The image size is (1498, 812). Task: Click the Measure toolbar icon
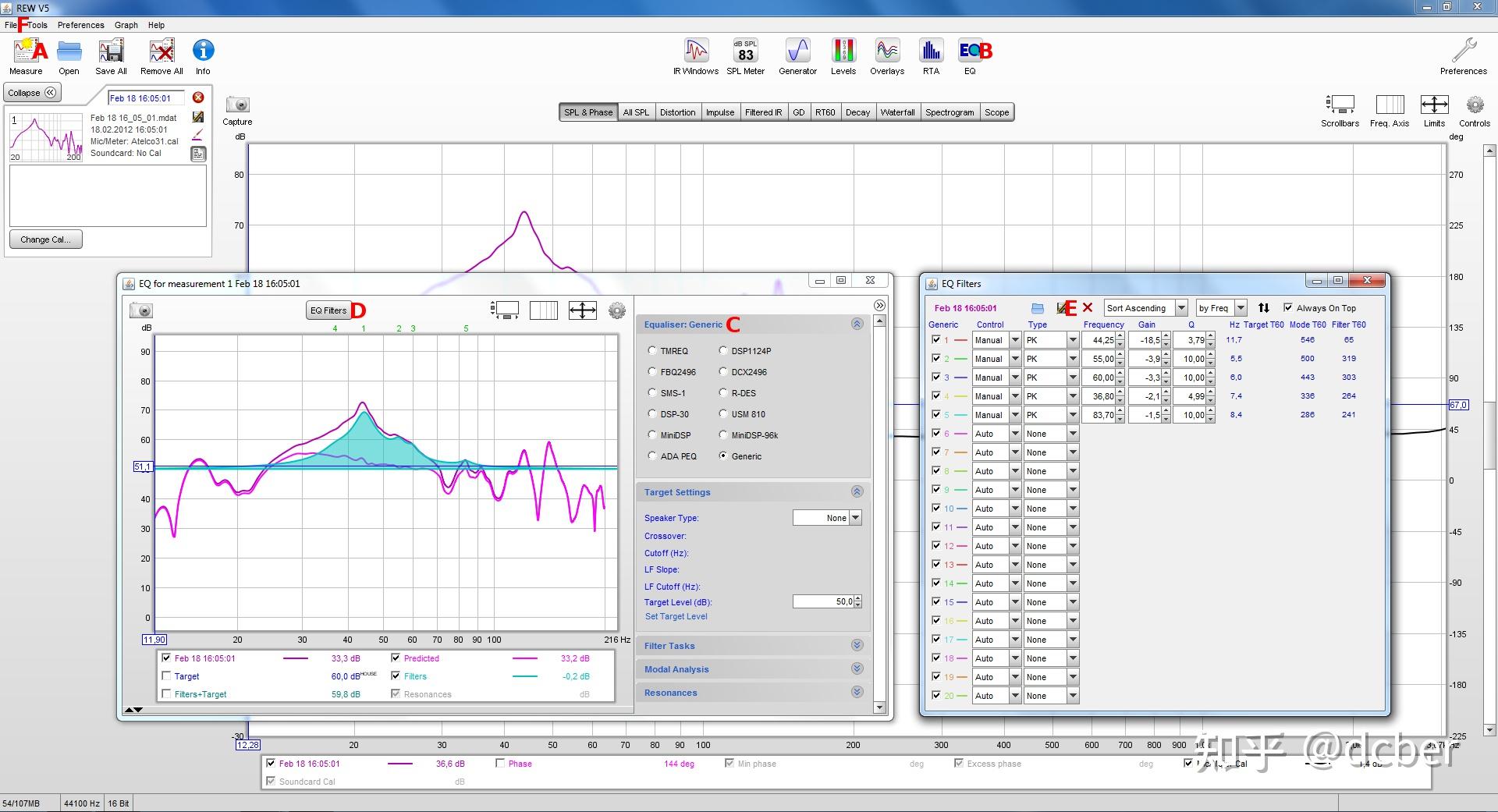point(26,51)
